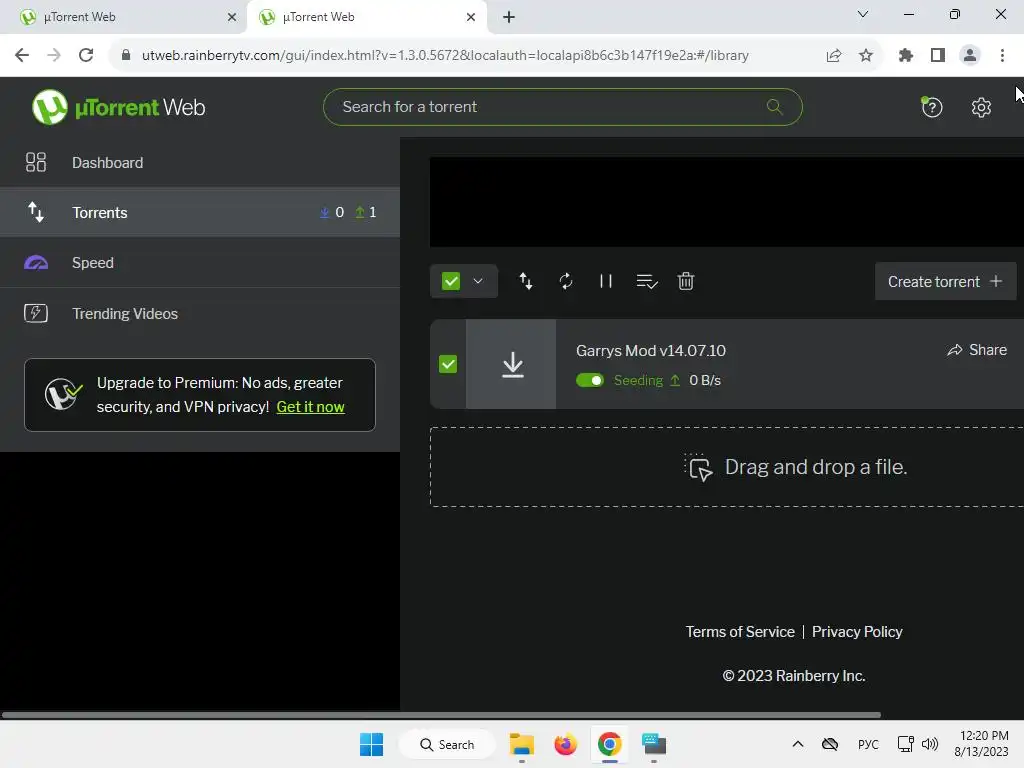Screen dimensions: 1024x768
Task: Click the horizontal scrollbar at page bottom
Action: pos(441,715)
